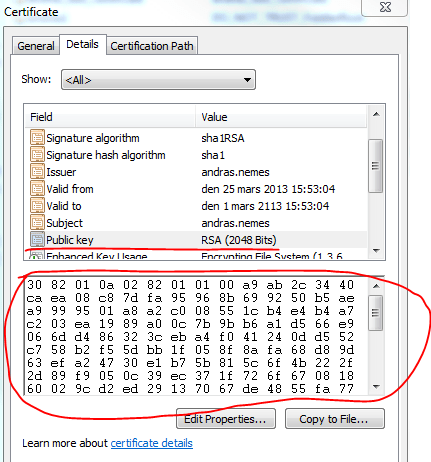
Task: Click the field list scroll-up arrow
Action: click(x=376, y=114)
